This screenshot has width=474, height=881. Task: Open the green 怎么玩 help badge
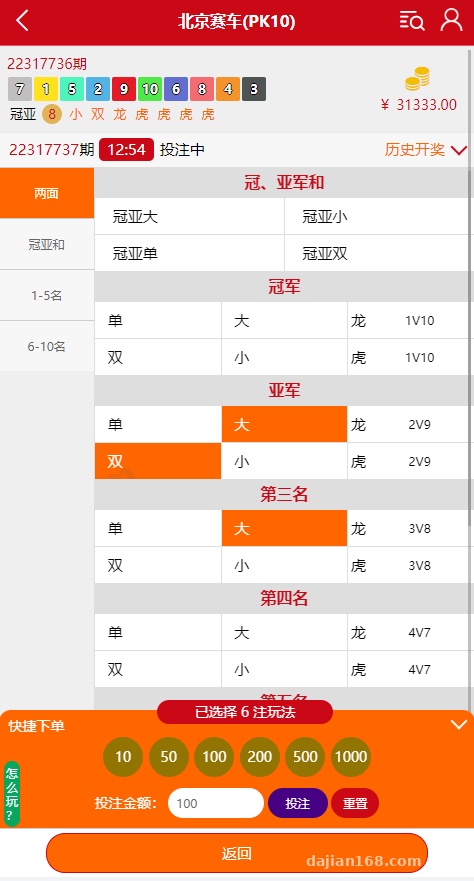tap(12, 794)
